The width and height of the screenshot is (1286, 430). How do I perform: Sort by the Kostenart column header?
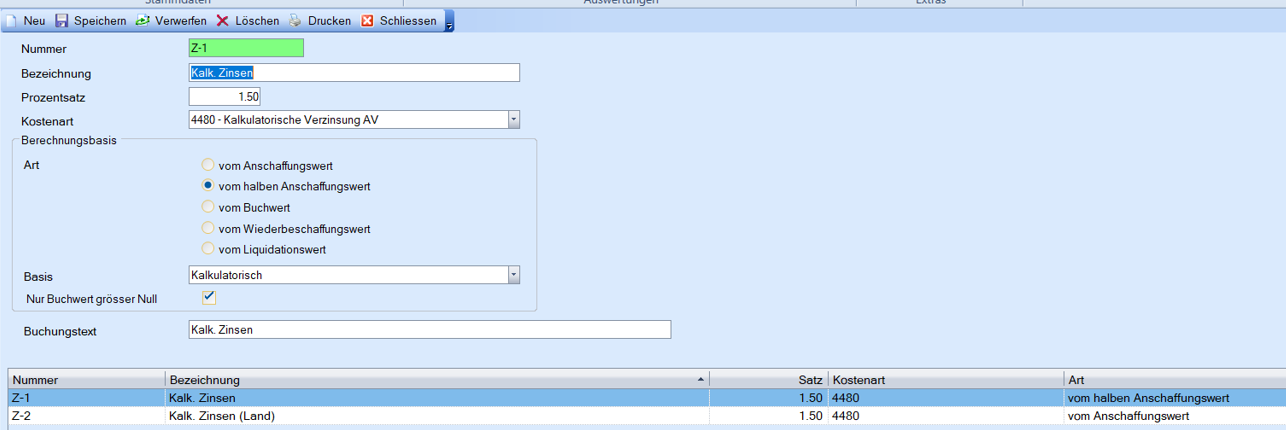point(946,380)
